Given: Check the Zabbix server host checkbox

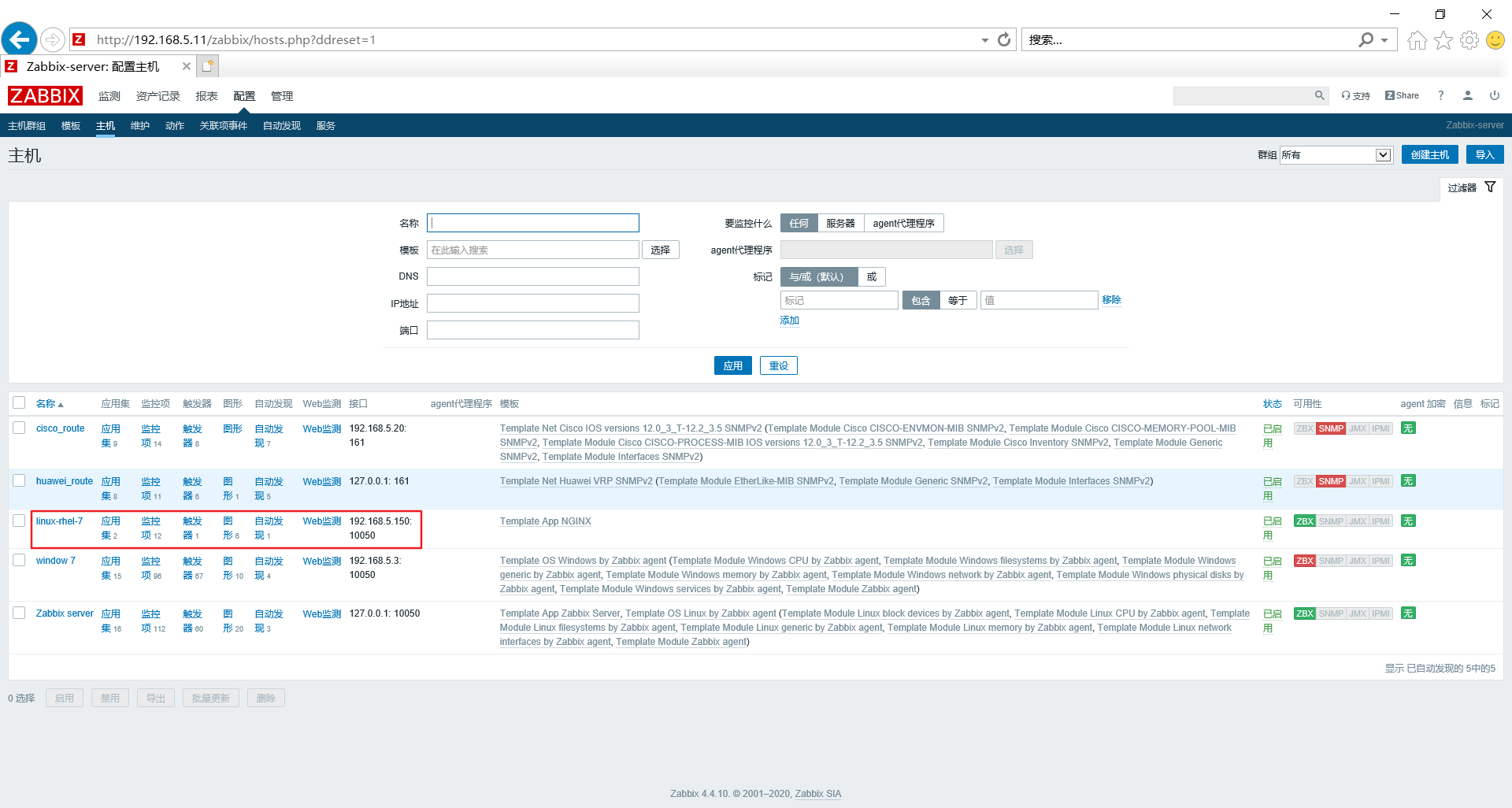Looking at the screenshot, I should 19,613.
